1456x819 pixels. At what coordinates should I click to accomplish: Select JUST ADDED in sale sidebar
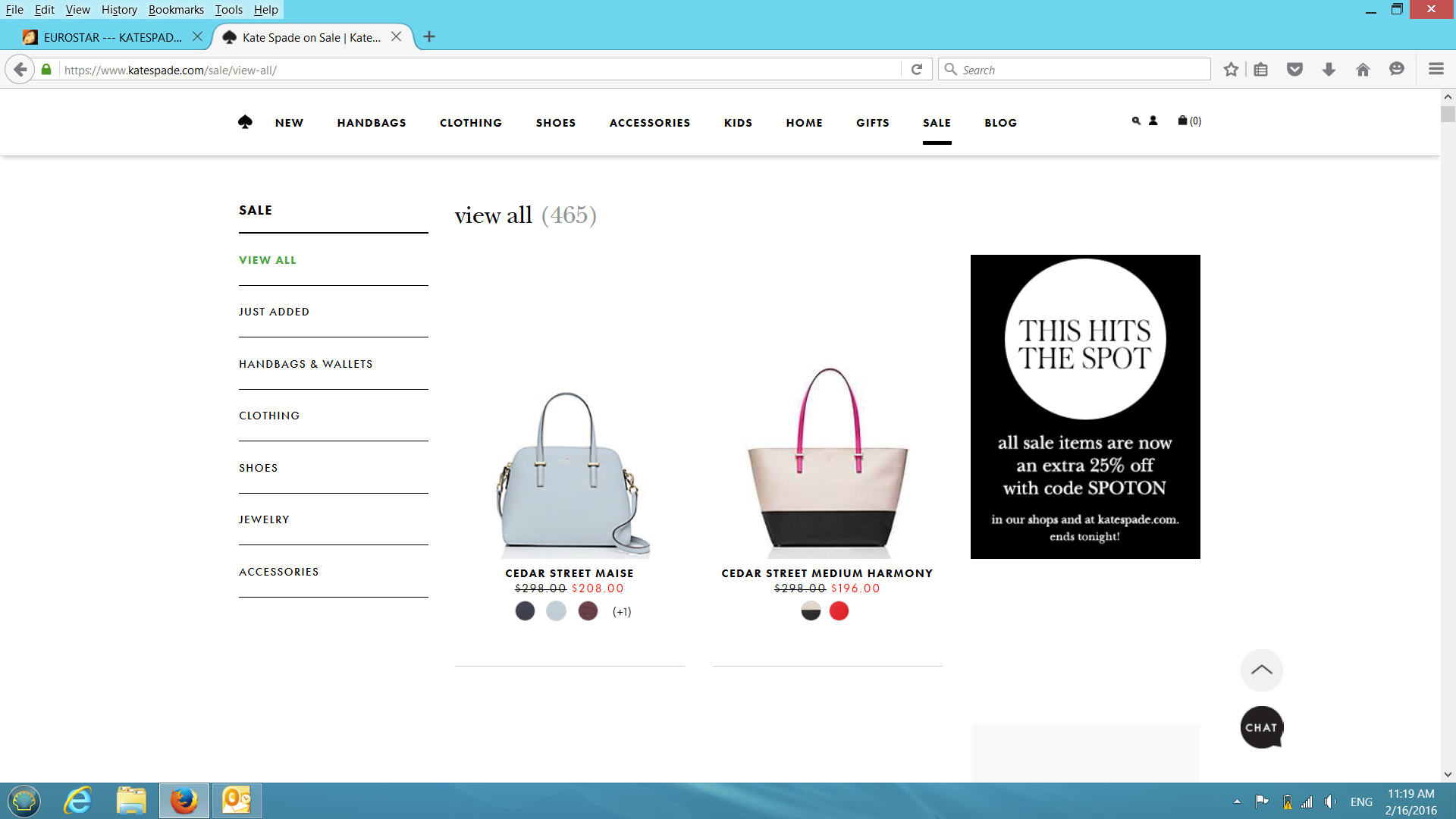click(x=274, y=312)
